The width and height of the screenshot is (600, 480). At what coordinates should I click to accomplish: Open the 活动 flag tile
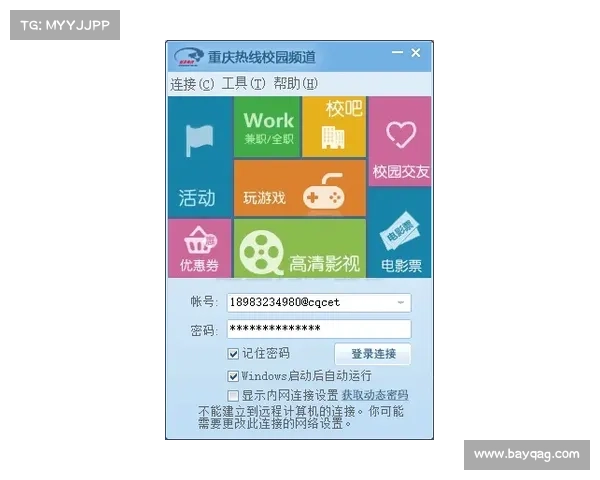pyautogui.click(x=200, y=157)
